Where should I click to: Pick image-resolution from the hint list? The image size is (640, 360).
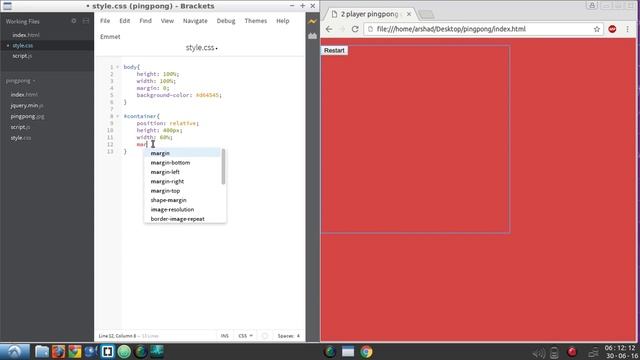coord(182,209)
